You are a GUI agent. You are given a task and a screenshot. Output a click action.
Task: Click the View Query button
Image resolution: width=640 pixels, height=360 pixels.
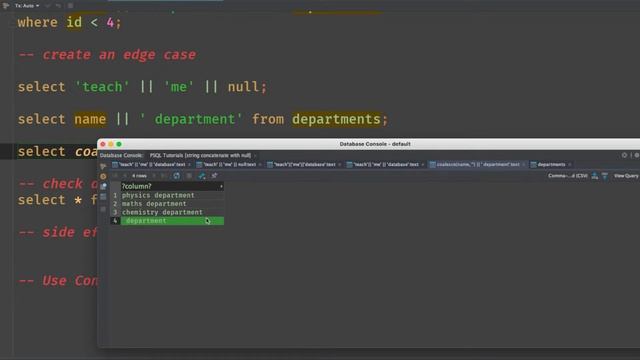(x=626, y=176)
